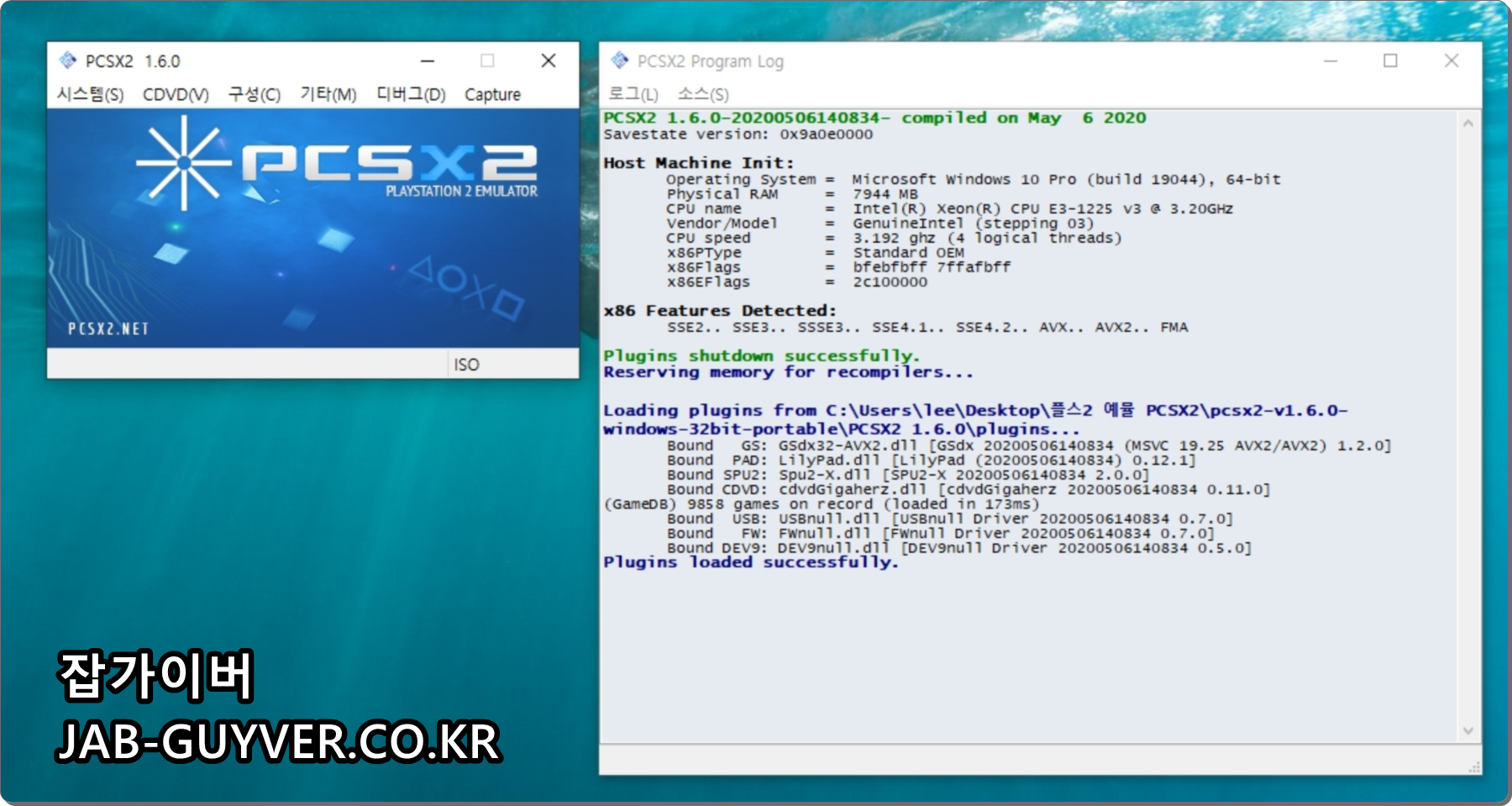Click the 'Bound SPU2: Spu2-X.dll' log line
1512x806 pixels.
point(908,475)
